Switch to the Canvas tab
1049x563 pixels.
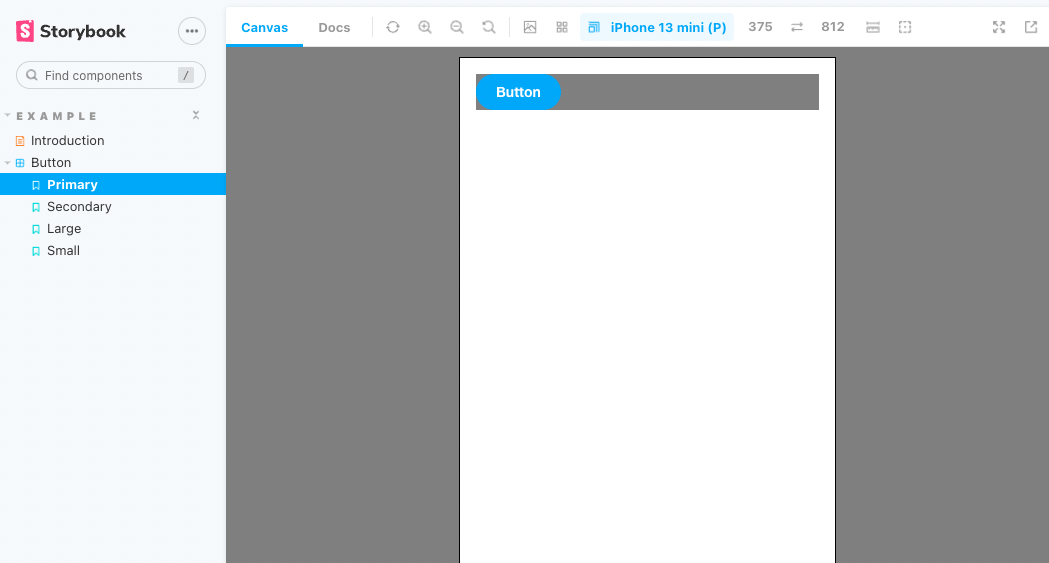point(264,27)
